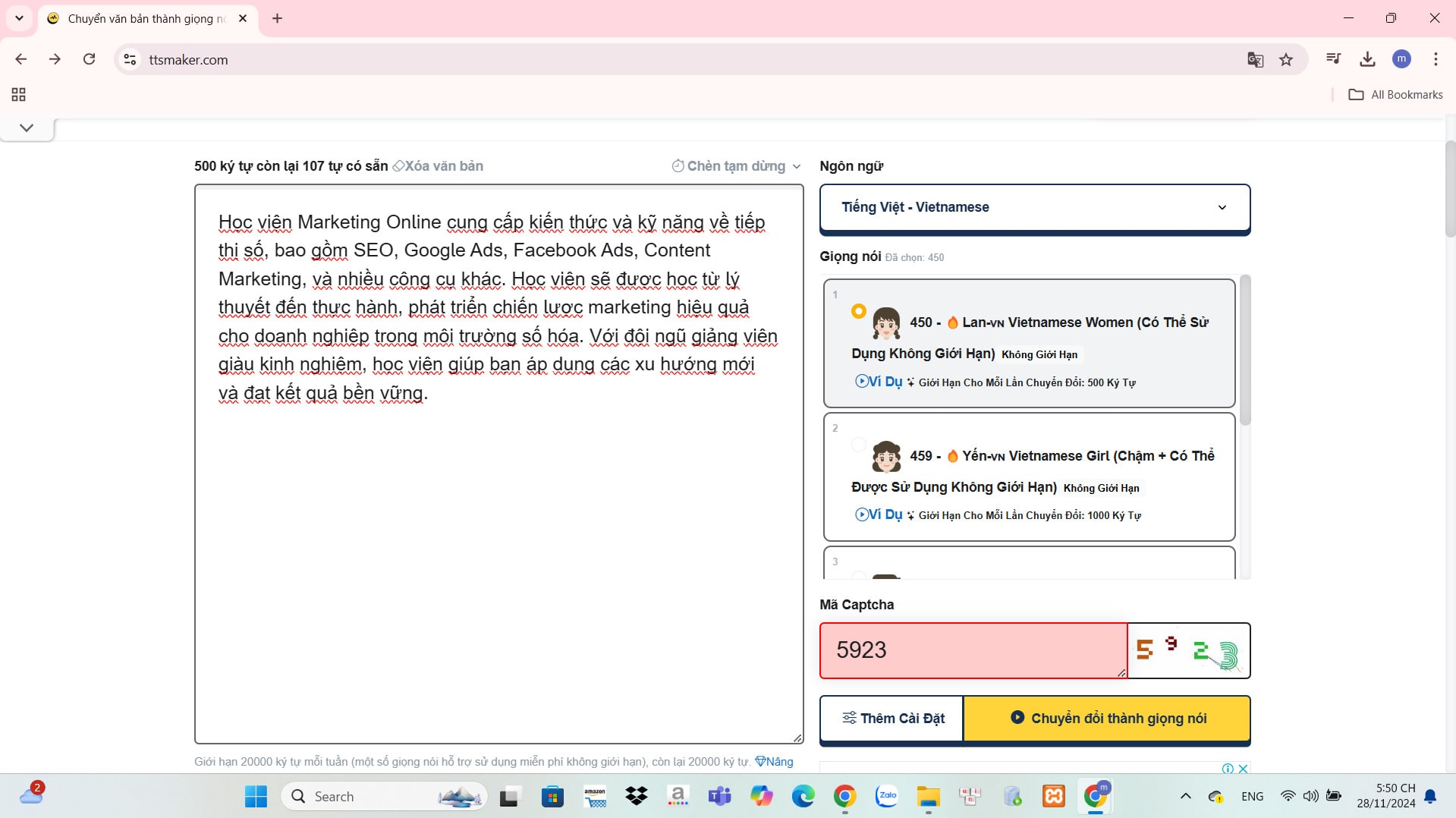
Task: Open a new browser tab
Action: 277,18
